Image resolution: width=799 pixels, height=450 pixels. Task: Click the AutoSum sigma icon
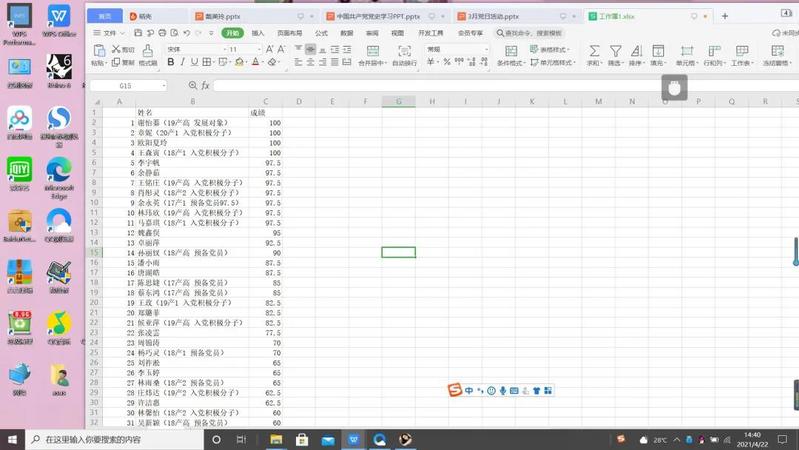[x=594, y=50]
